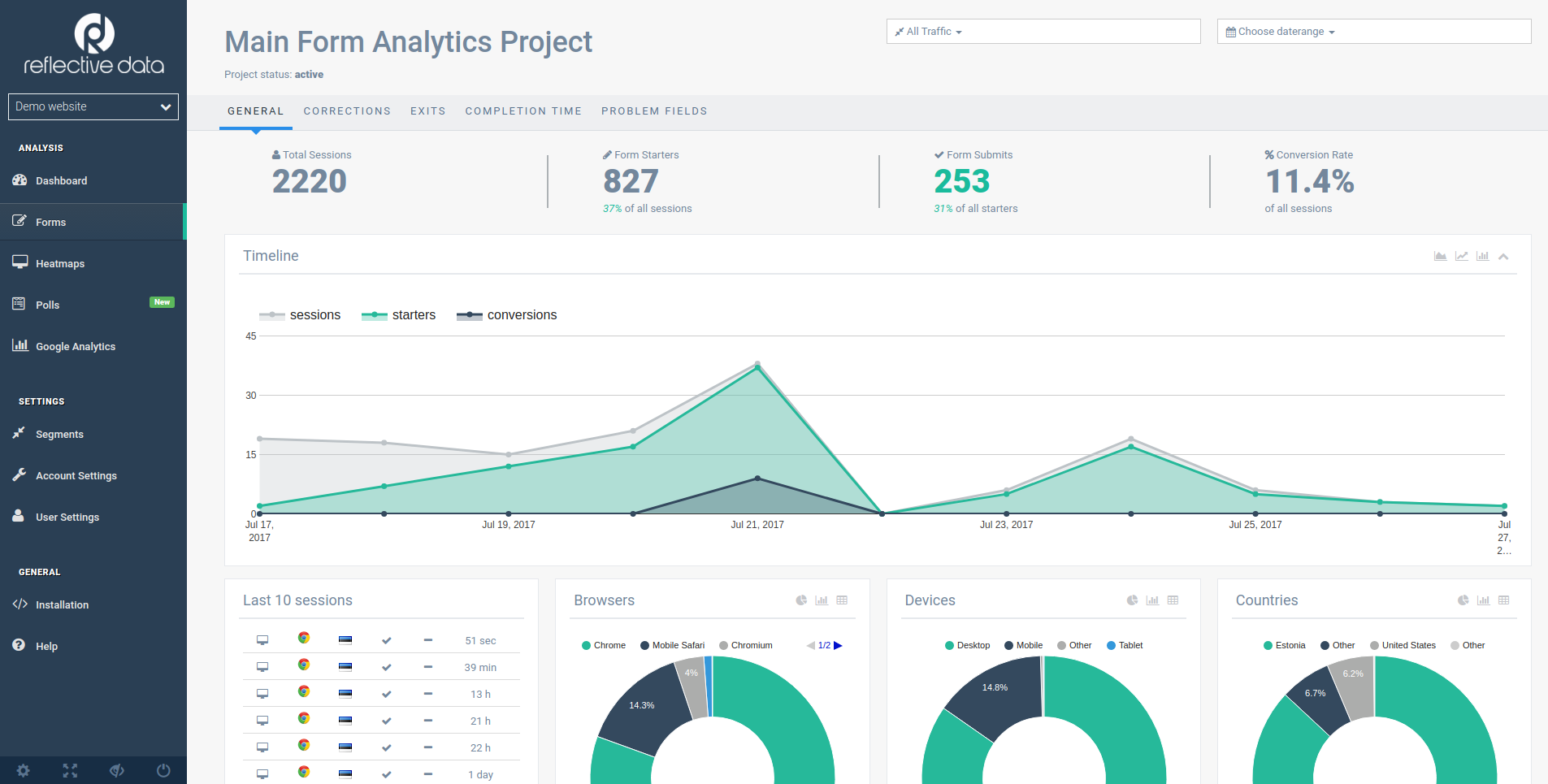Open the Dashboard page
The width and height of the screenshot is (1548, 784).
pyautogui.click(x=93, y=180)
